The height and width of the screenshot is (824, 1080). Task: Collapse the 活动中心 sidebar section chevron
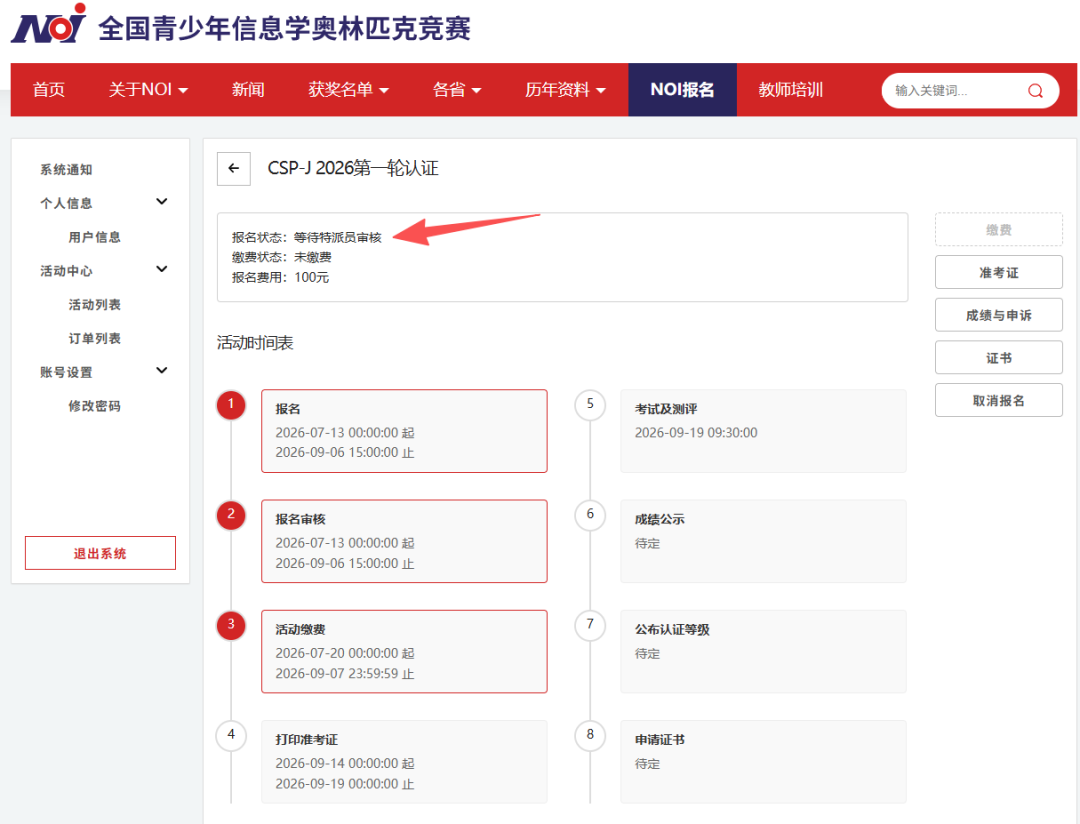click(x=162, y=269)
